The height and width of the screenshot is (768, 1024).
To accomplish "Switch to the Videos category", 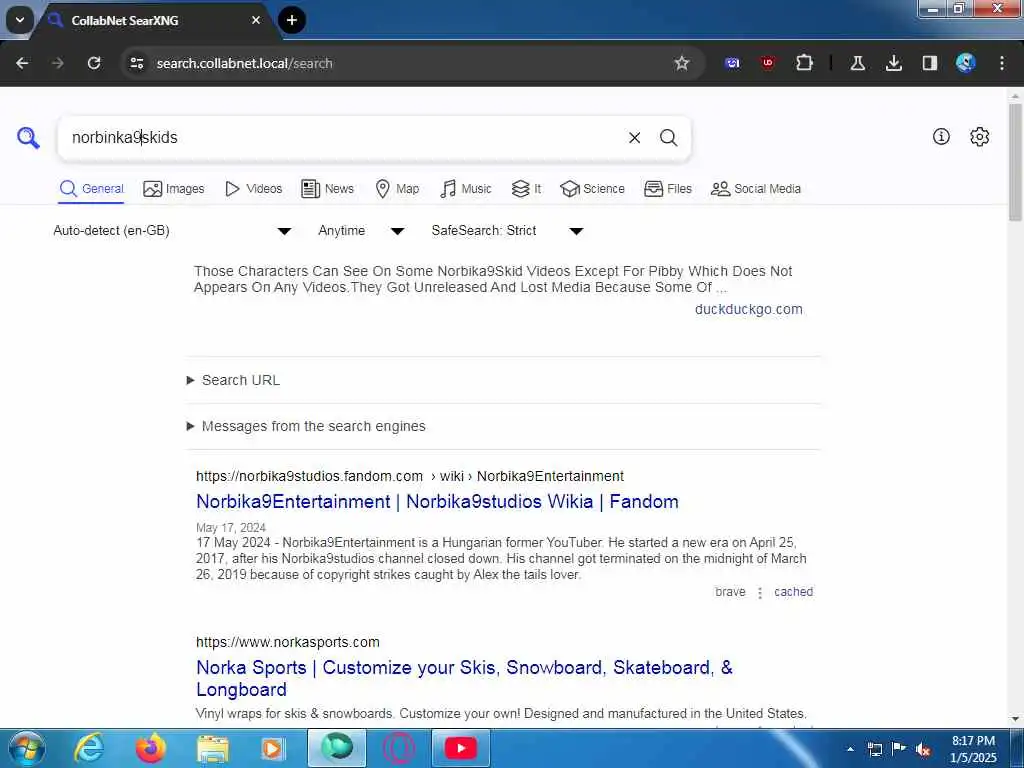I will [x=253, y=189].
